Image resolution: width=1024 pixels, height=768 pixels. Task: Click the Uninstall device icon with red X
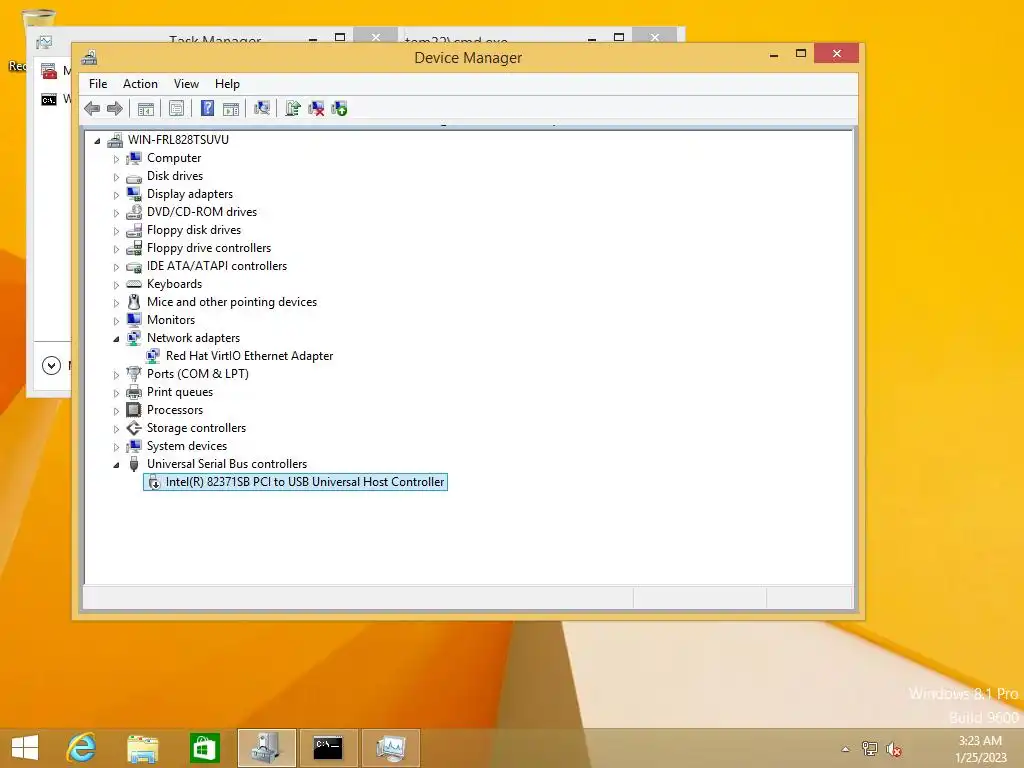(x=316, y=108)
